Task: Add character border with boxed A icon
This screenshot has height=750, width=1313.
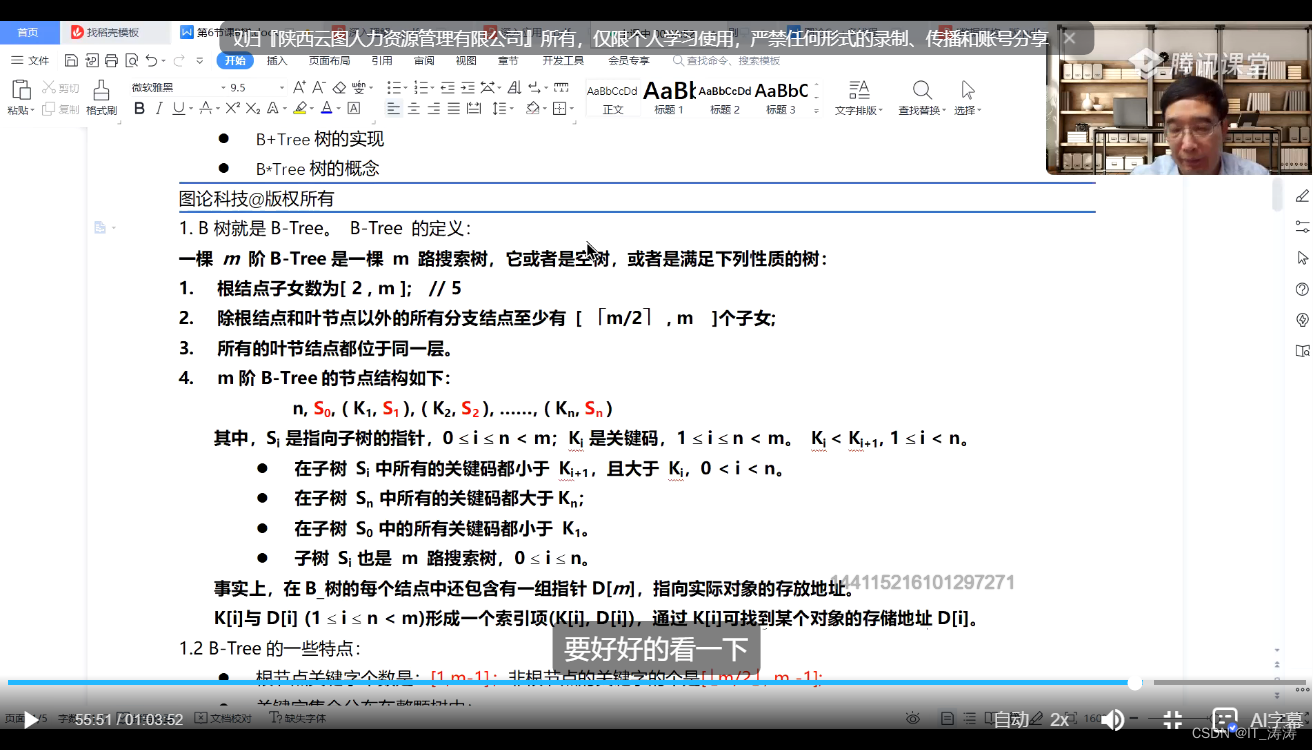Action: coord(353,108)
